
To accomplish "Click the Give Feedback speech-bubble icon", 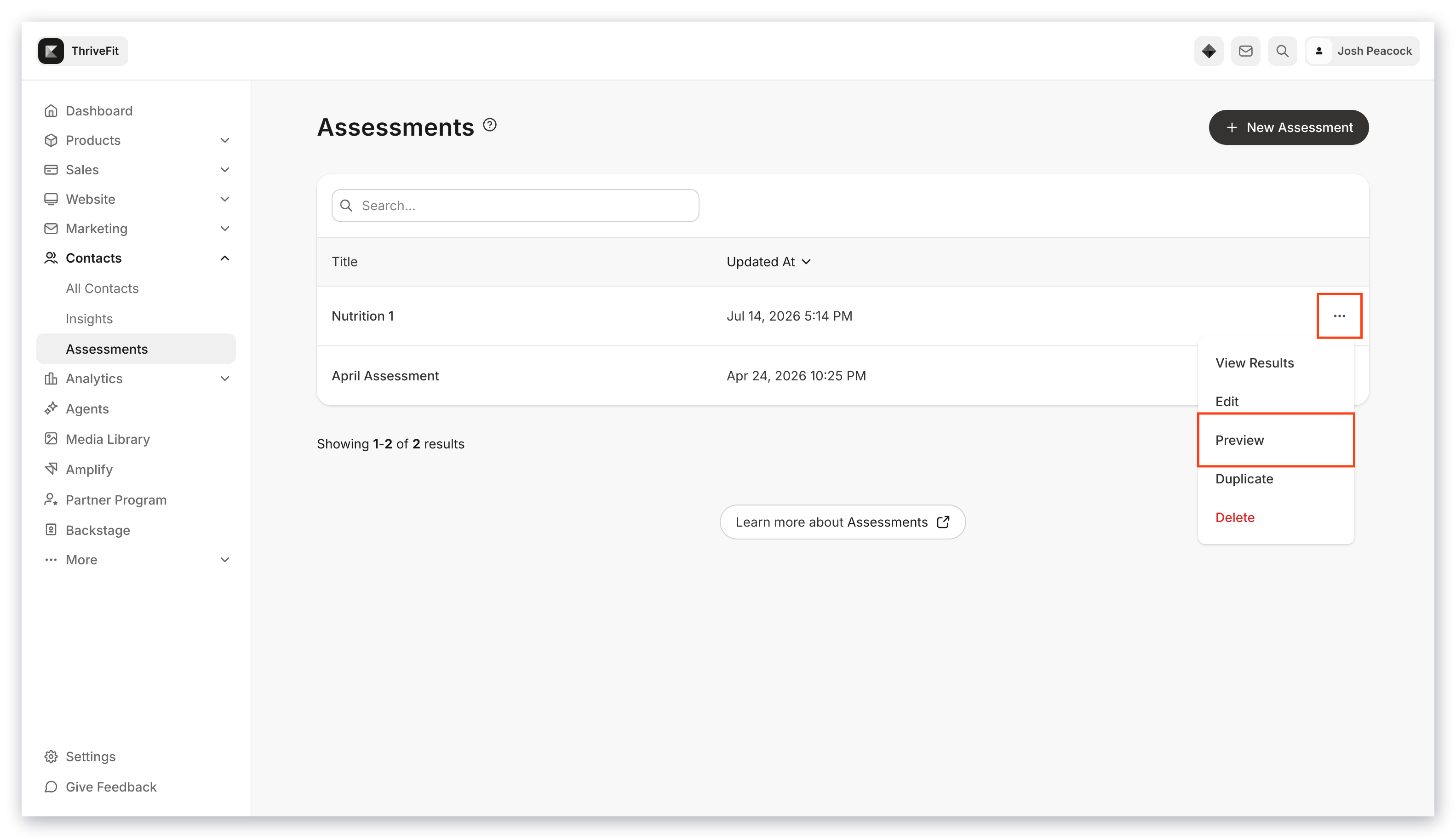I will point(51,786).
